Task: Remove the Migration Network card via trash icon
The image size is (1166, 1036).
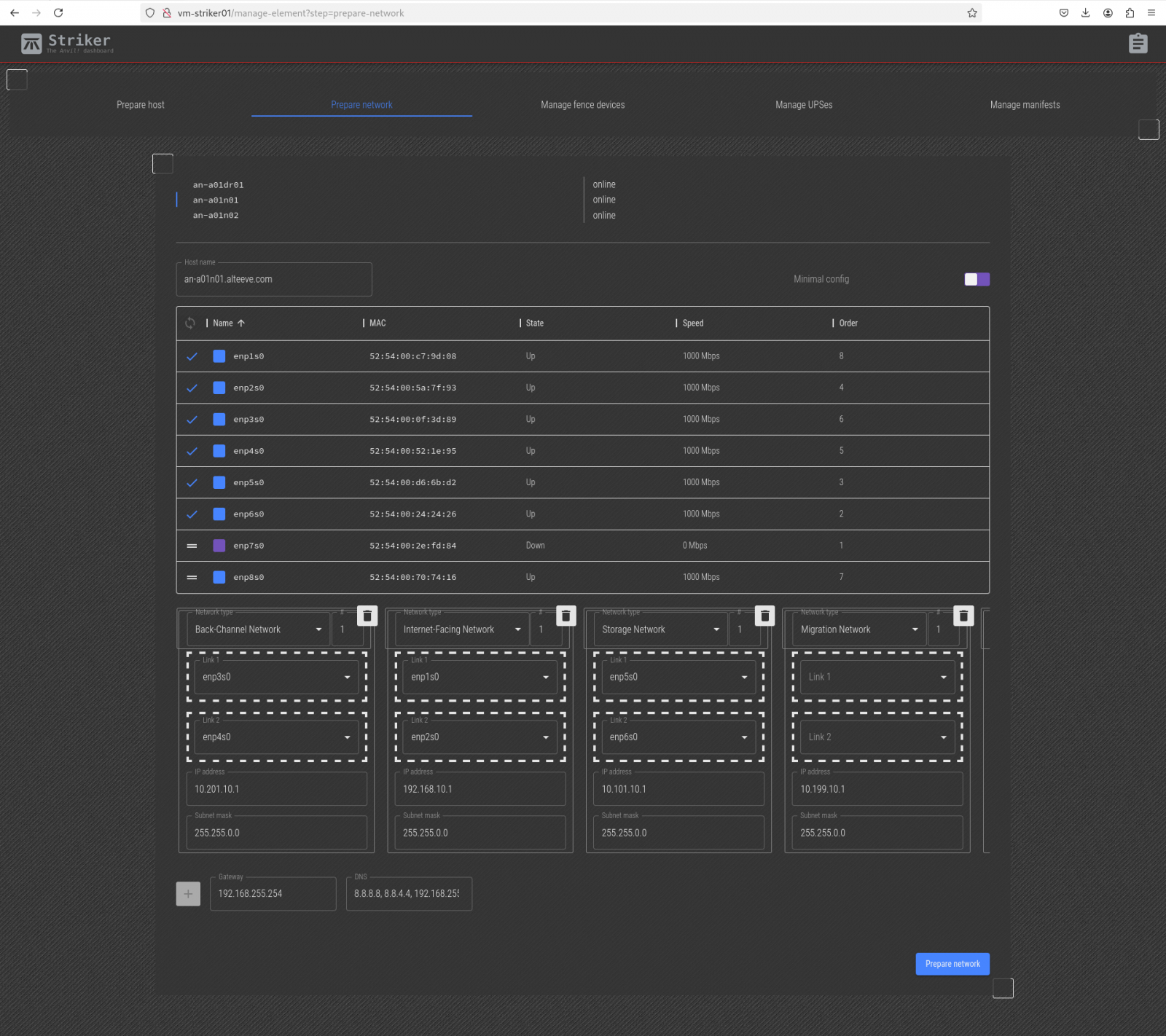Action: 963,616
